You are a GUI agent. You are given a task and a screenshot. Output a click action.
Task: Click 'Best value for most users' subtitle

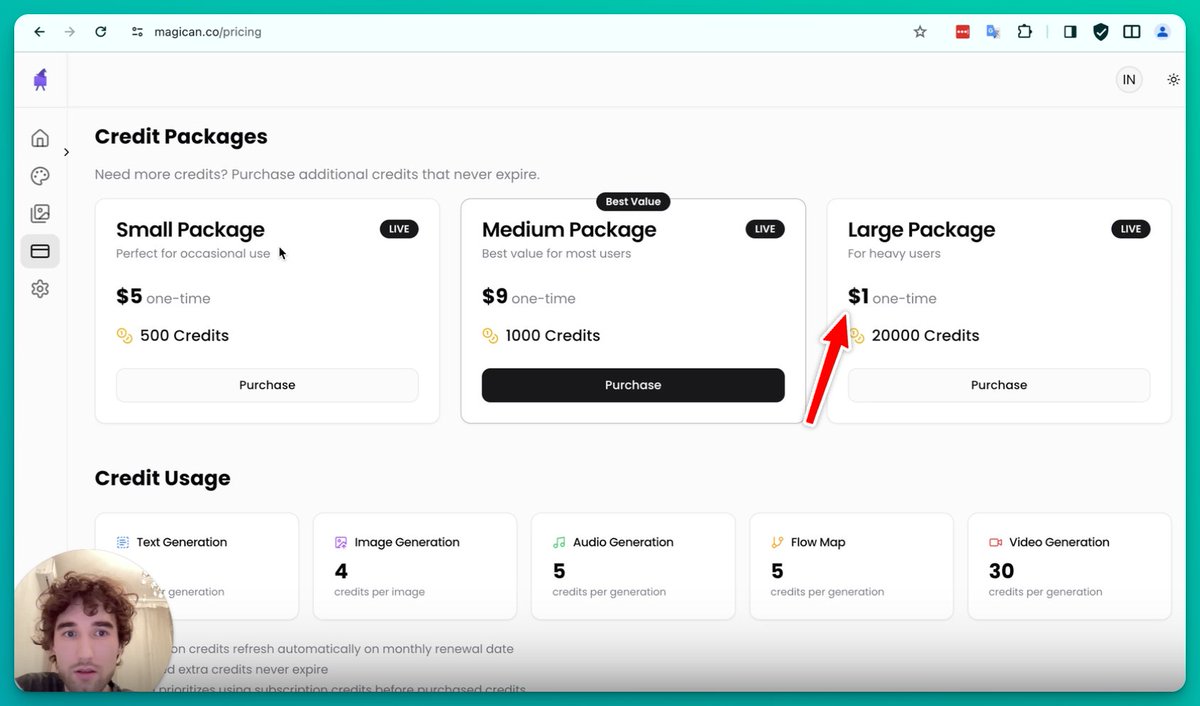(x=556, y=254)
